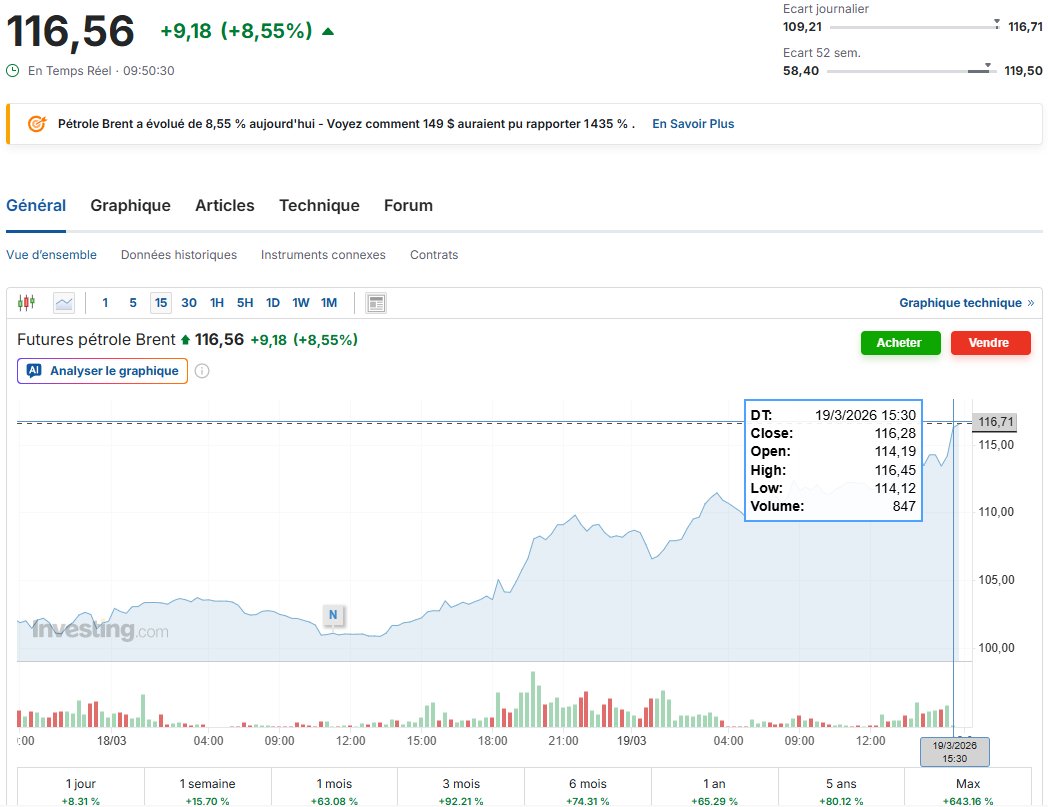1048x807 pixels.
Task: Switch chart interval to 5H
Action: (245, 303)
